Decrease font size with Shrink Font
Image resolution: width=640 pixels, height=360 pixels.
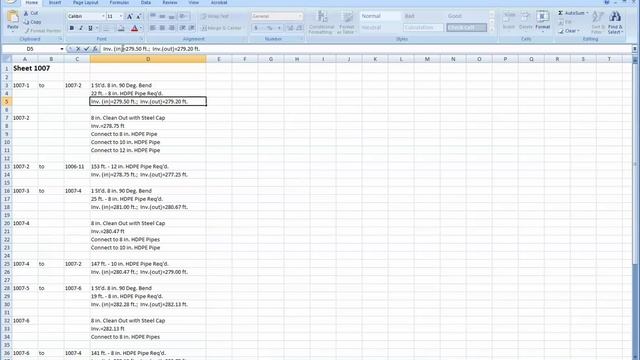[x=138, y=16]
